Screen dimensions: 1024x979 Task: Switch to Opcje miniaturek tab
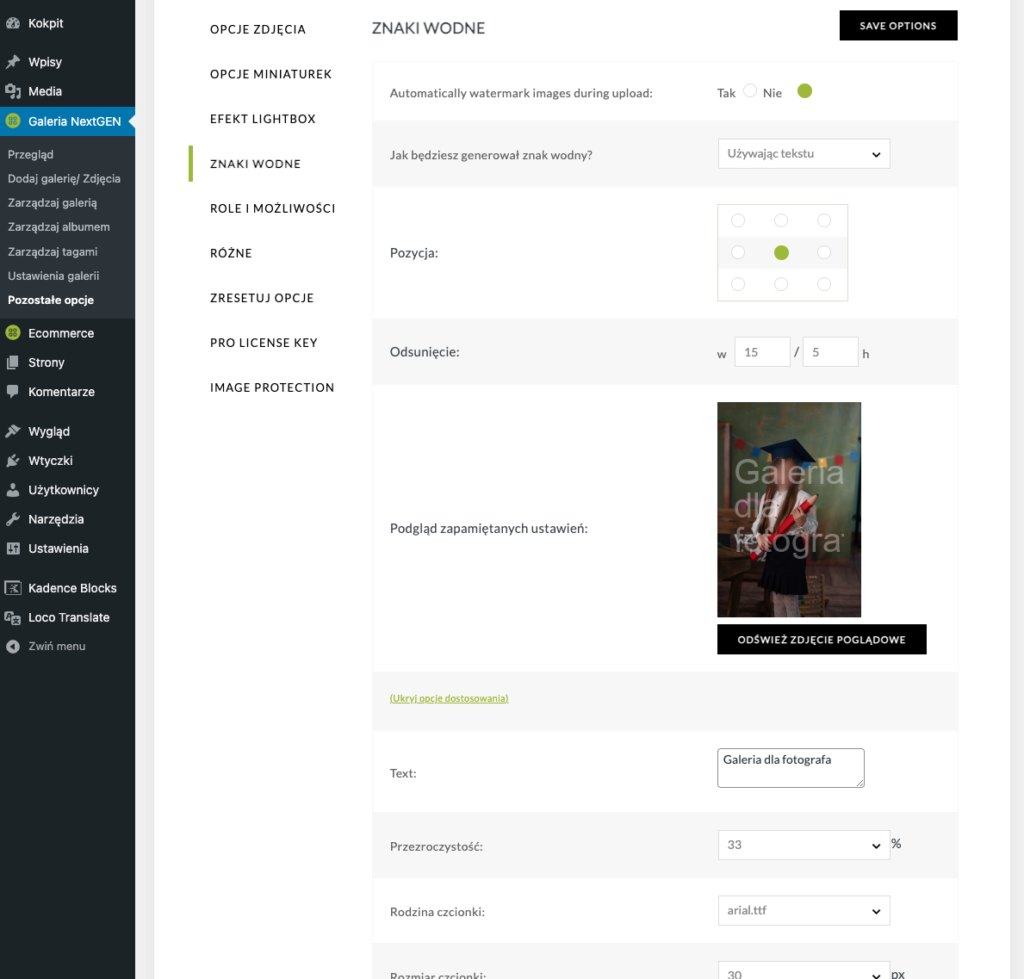[x=270, y=74]
